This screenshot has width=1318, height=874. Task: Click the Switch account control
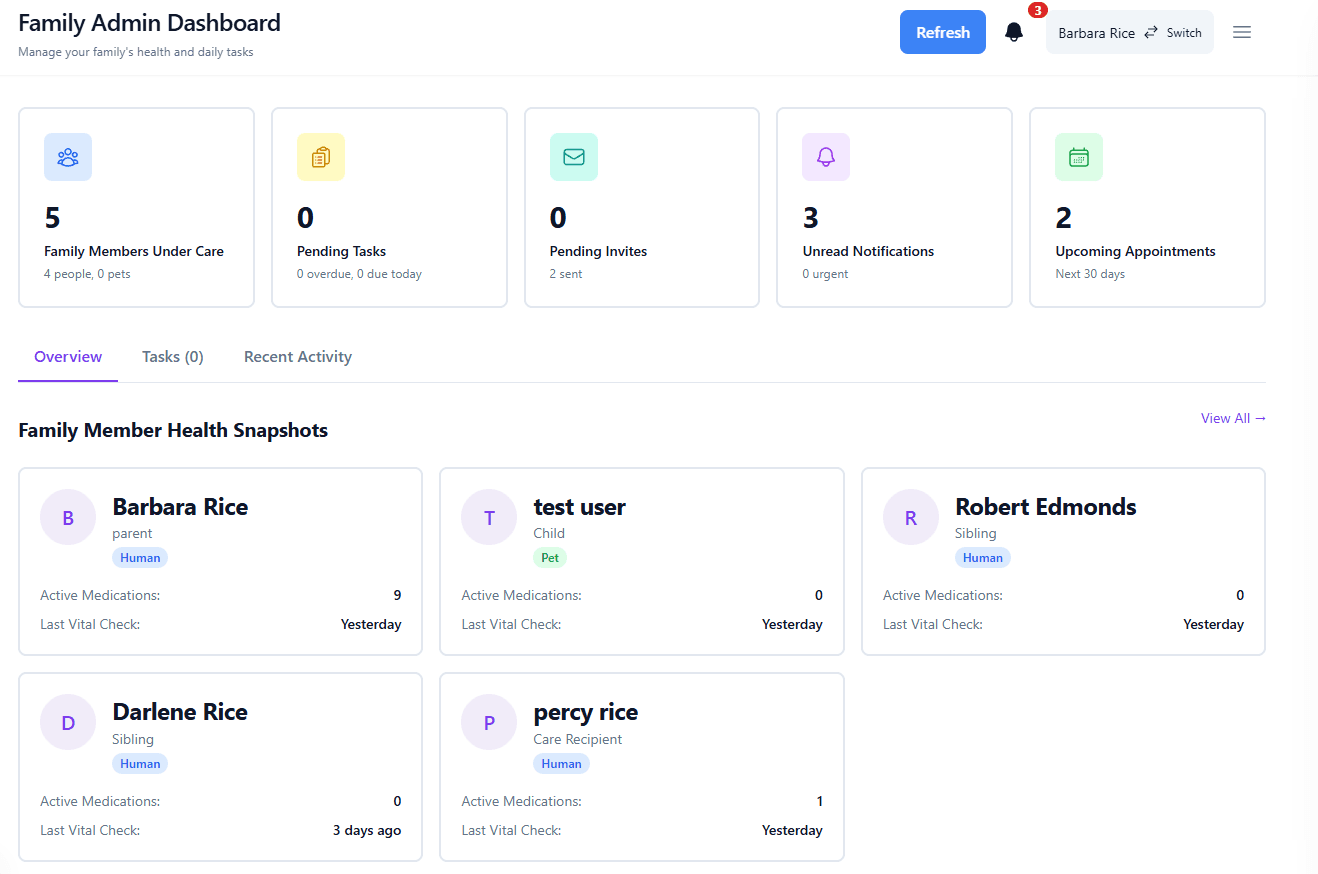[1183, 31]
